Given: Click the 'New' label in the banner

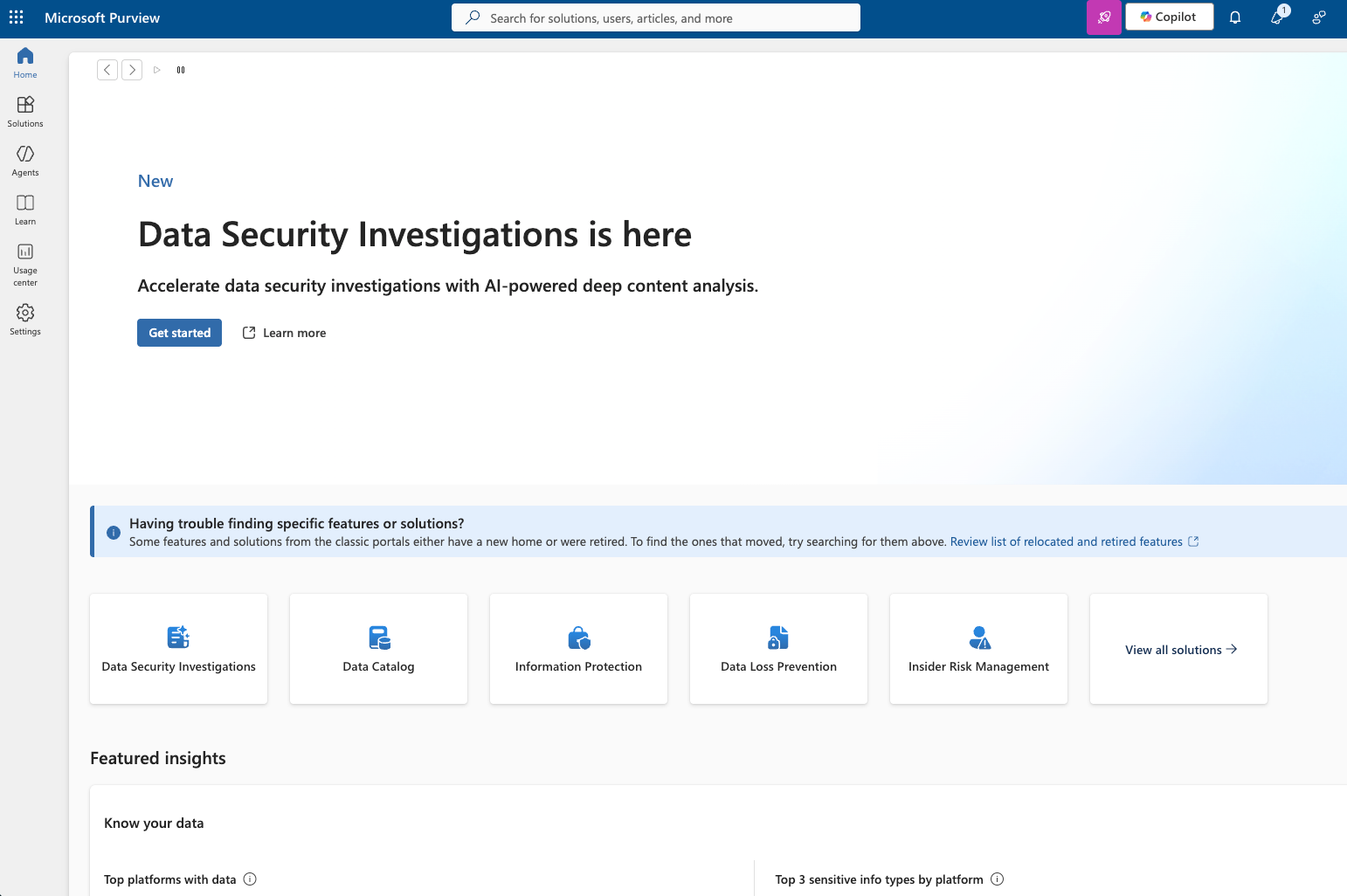Looking at the screenshot, I should (x=155, y=181).
